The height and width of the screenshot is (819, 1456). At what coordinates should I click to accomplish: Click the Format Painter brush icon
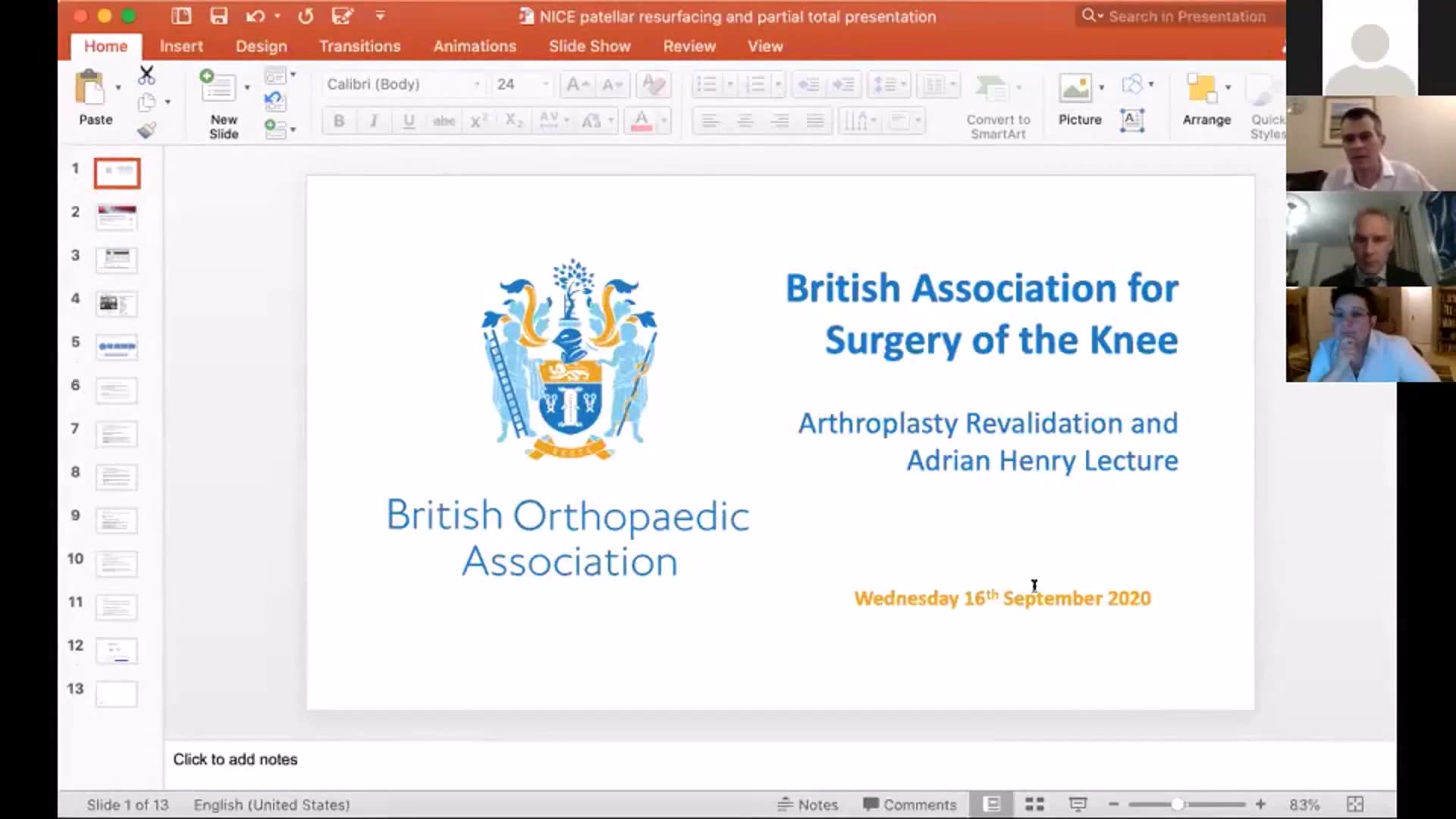click(146, 131)
